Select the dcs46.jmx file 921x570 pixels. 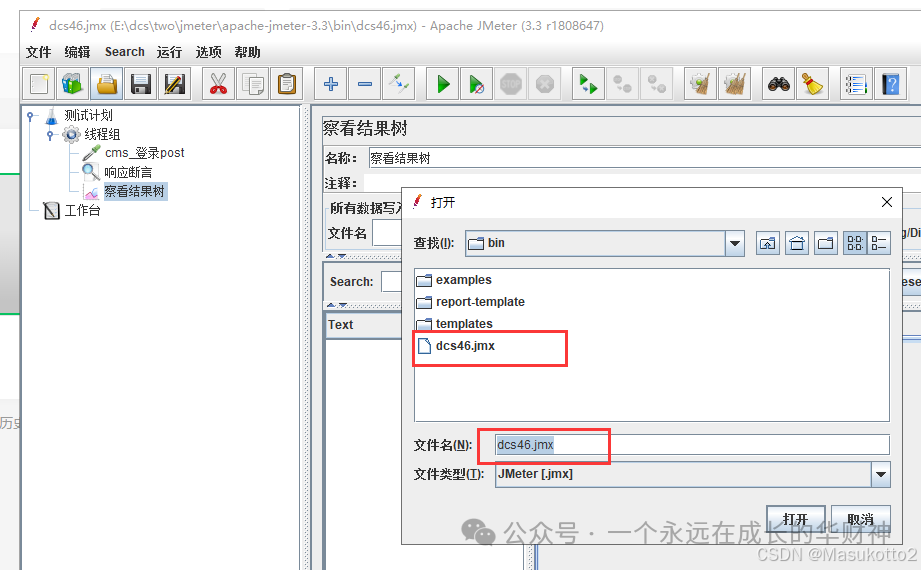456,346
